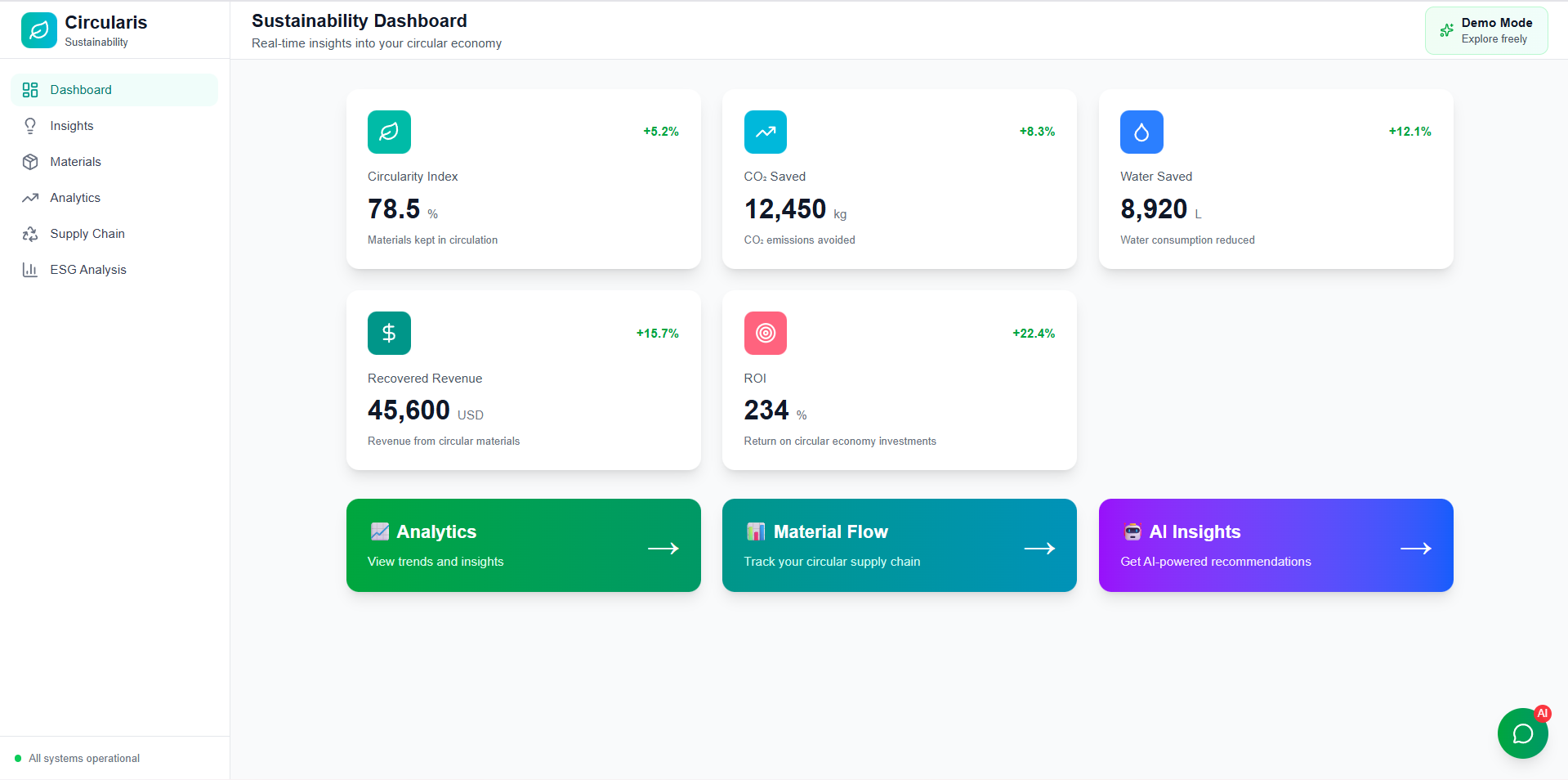The image size is (1568, 780).
Task: Open the AI Insights recommendations card
Action: [1276, 545]
